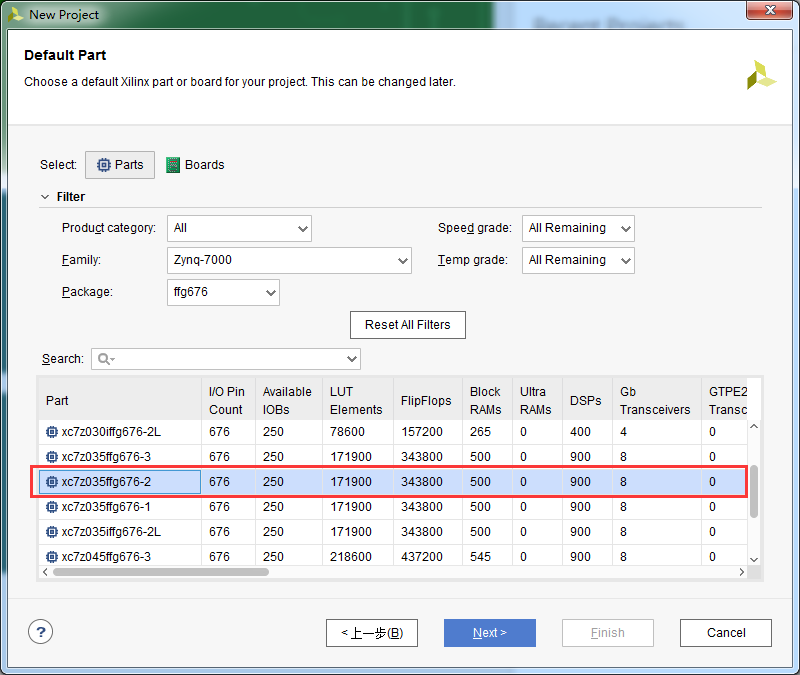Sort by the Part column header
Screen dimensions: 800x675
[120, 401]
